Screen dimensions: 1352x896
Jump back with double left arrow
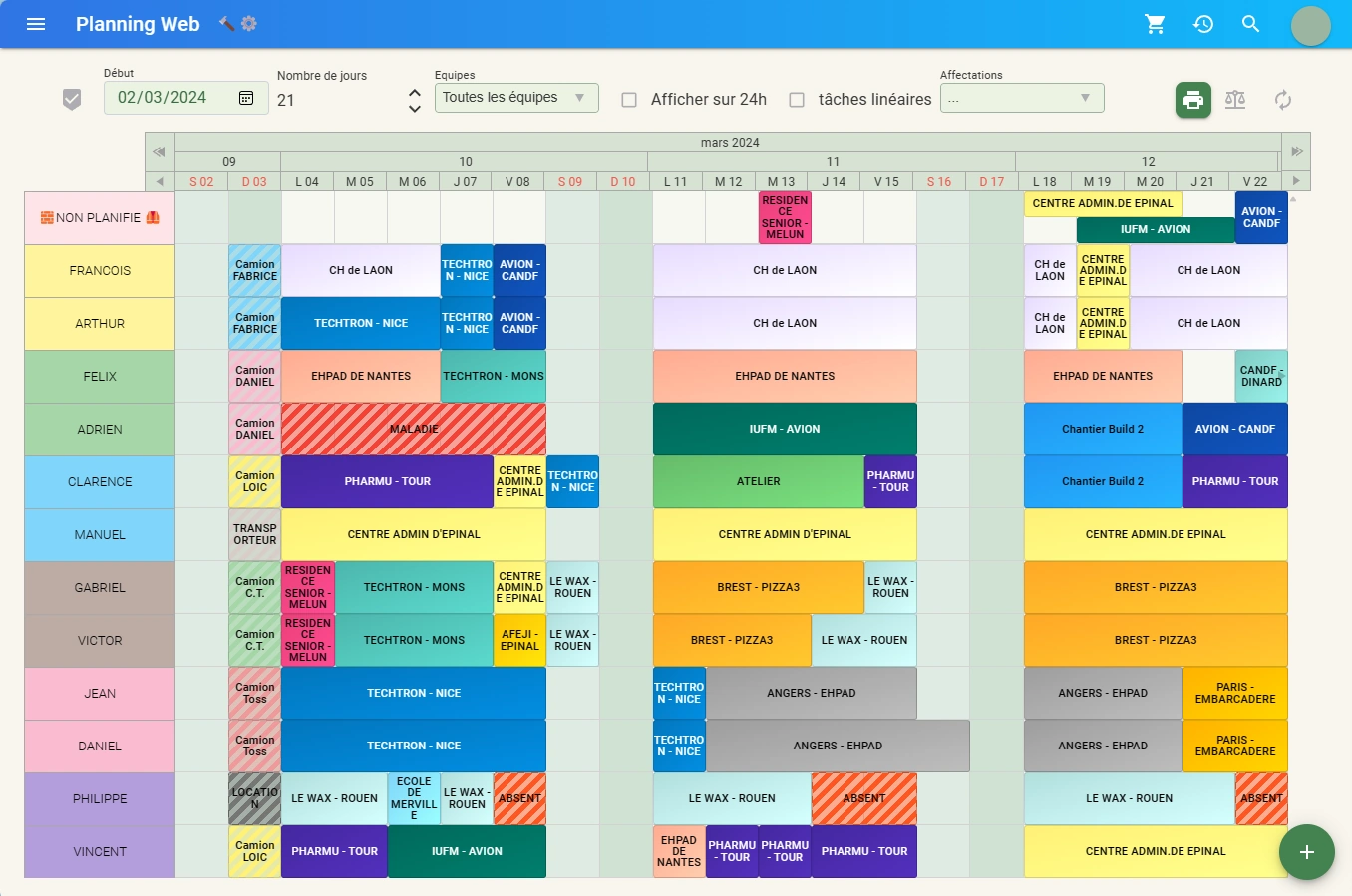point(160,152)
